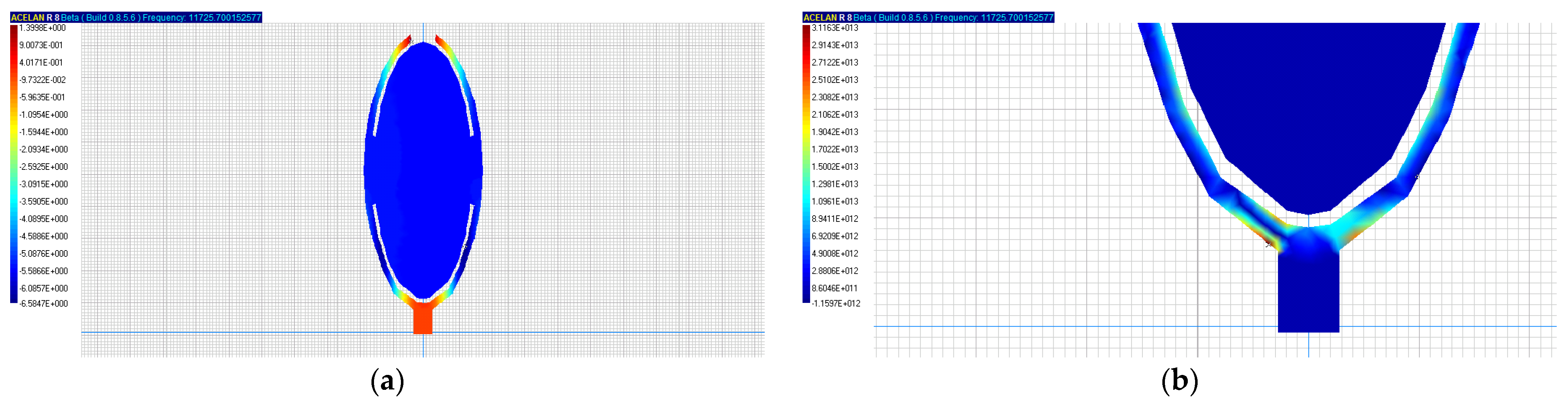Select legend value -3.0915E+000
Viewport: 1568px width, 408px height.
pyautogui.click(x=43, y=184)
